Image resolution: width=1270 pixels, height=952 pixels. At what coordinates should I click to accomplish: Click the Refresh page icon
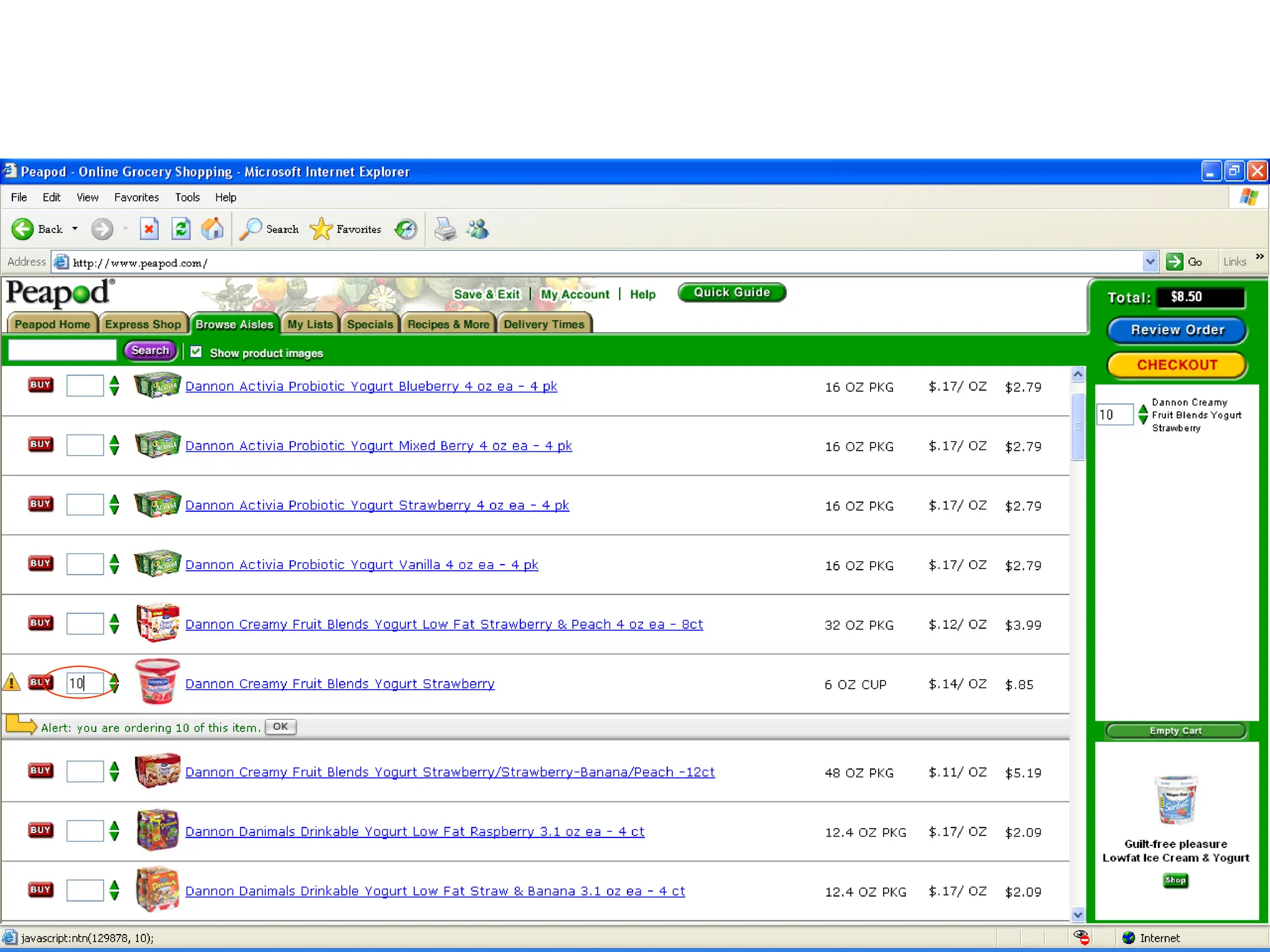click(180, 229)
